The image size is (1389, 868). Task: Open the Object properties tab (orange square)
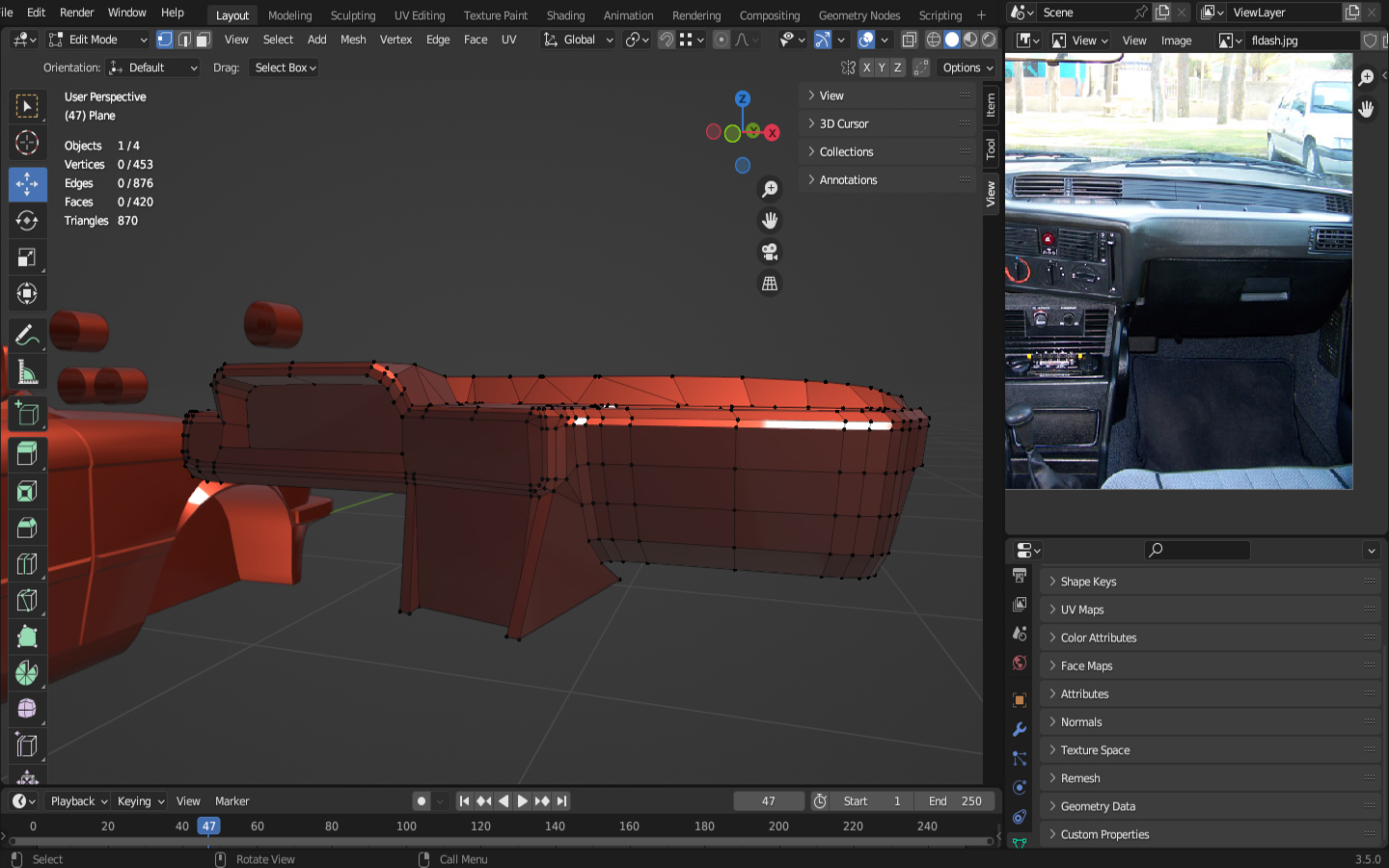[x=1020, y=700]
